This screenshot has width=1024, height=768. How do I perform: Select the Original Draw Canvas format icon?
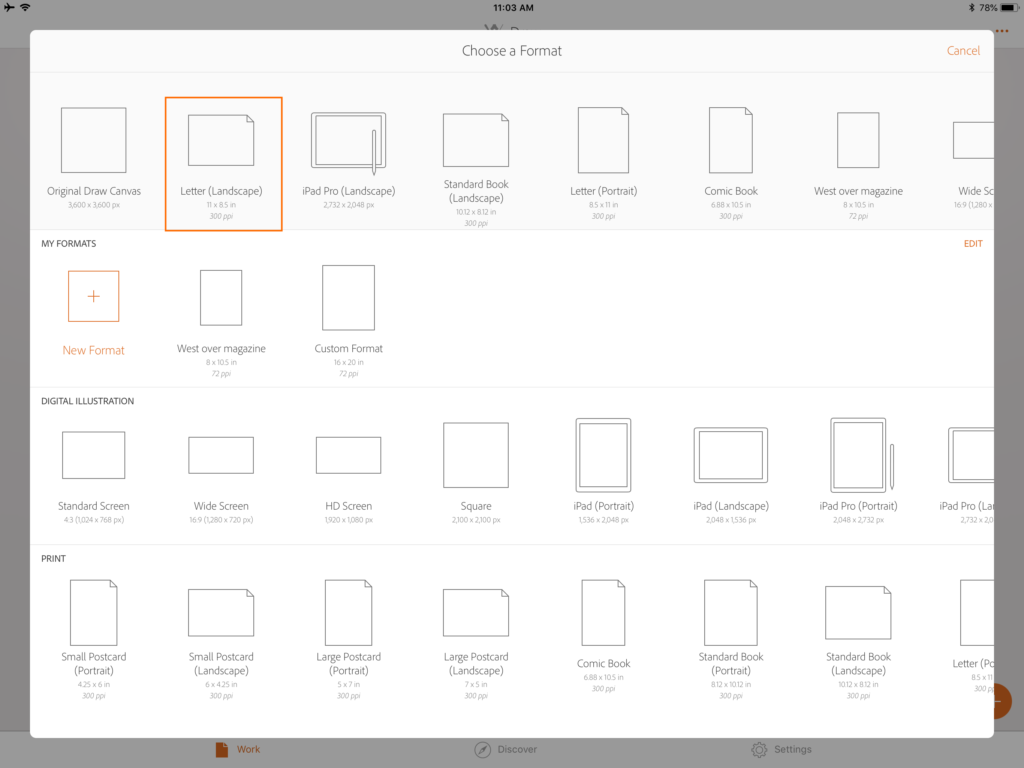93,140
